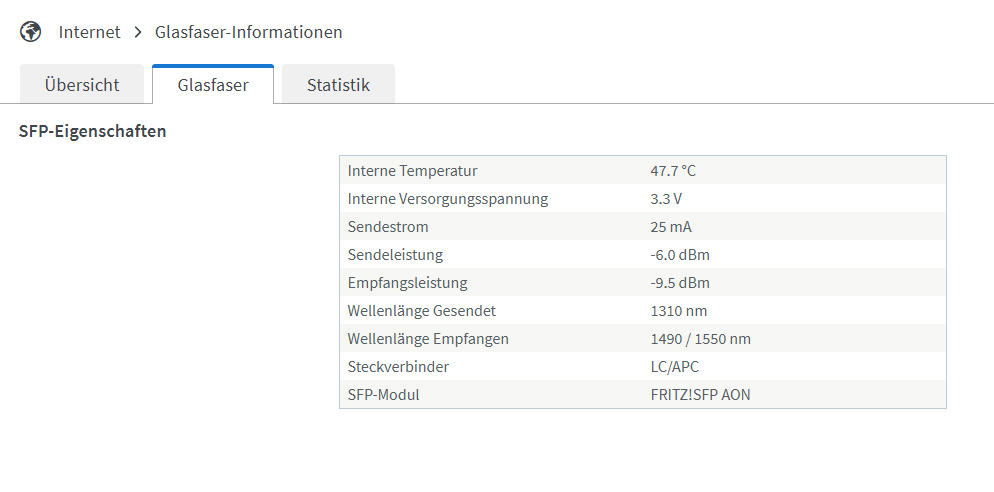Select the Interne Versorgungsspannung row
Image resolution: width=994 pixels, height=492 pixels.
pyautogui.click(x=643, y=198)
